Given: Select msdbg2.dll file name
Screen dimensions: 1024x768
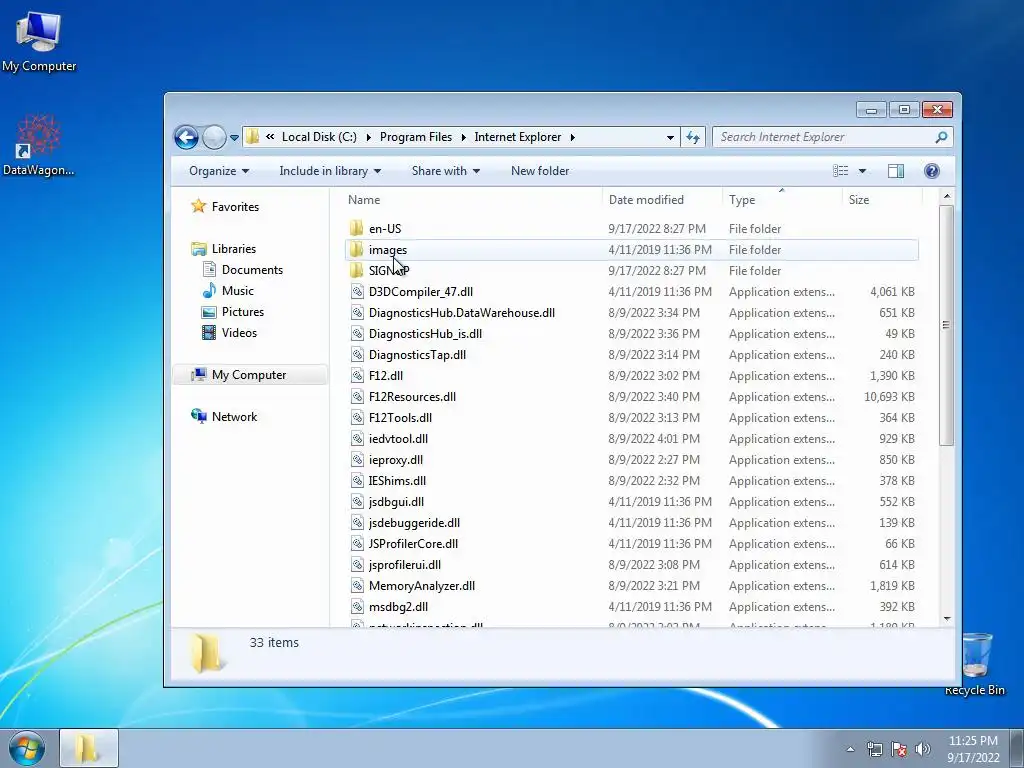Looking at the screenshot, I should point(398,607).
